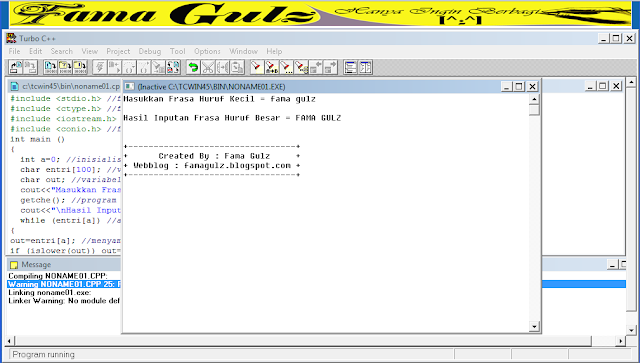Click the 'Linker Warning: No module def' line
Viewport: 640px width, 363px height.
[64, 301]
